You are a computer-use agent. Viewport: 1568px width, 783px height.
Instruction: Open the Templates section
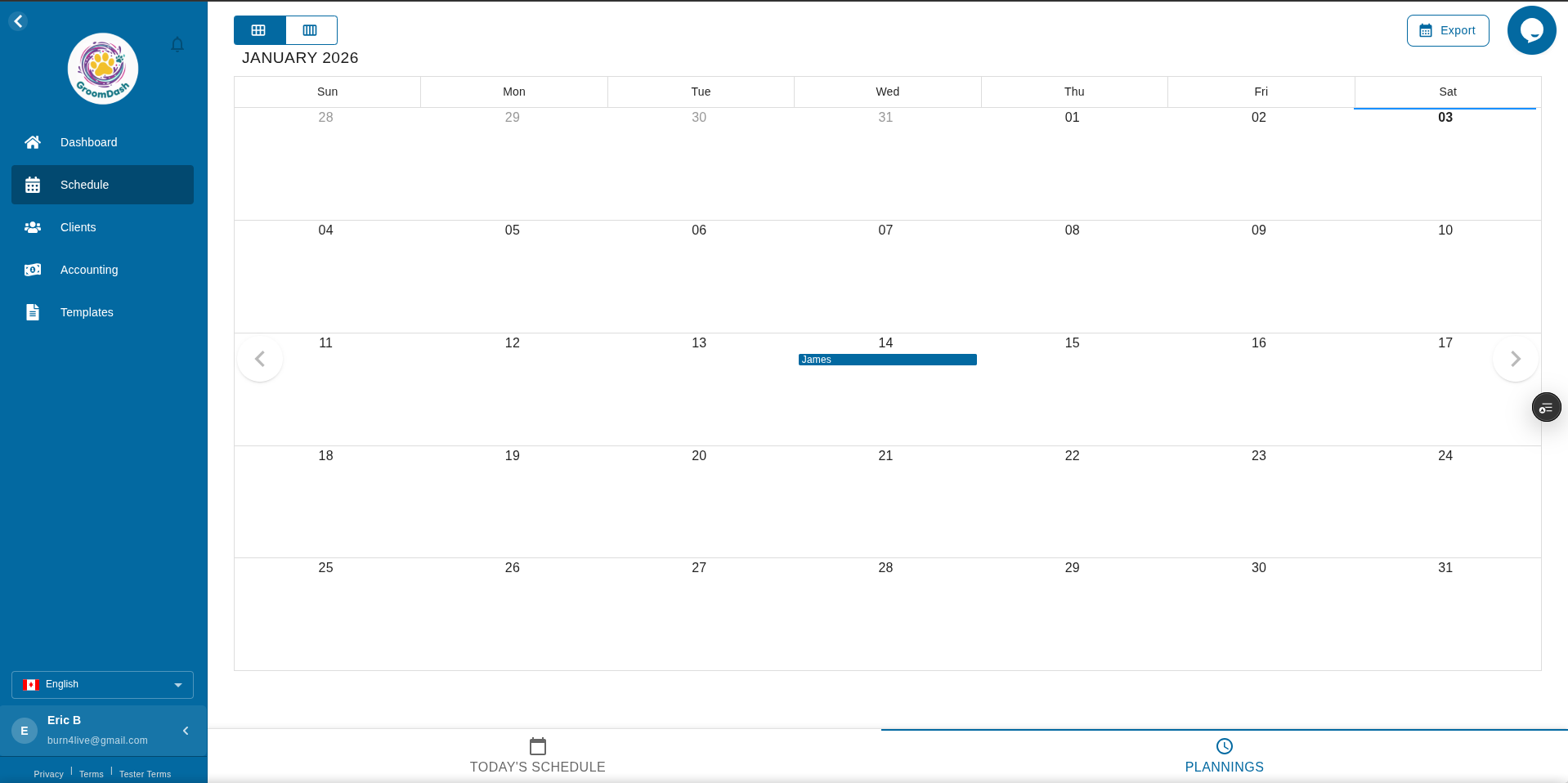tap(87, 312)
